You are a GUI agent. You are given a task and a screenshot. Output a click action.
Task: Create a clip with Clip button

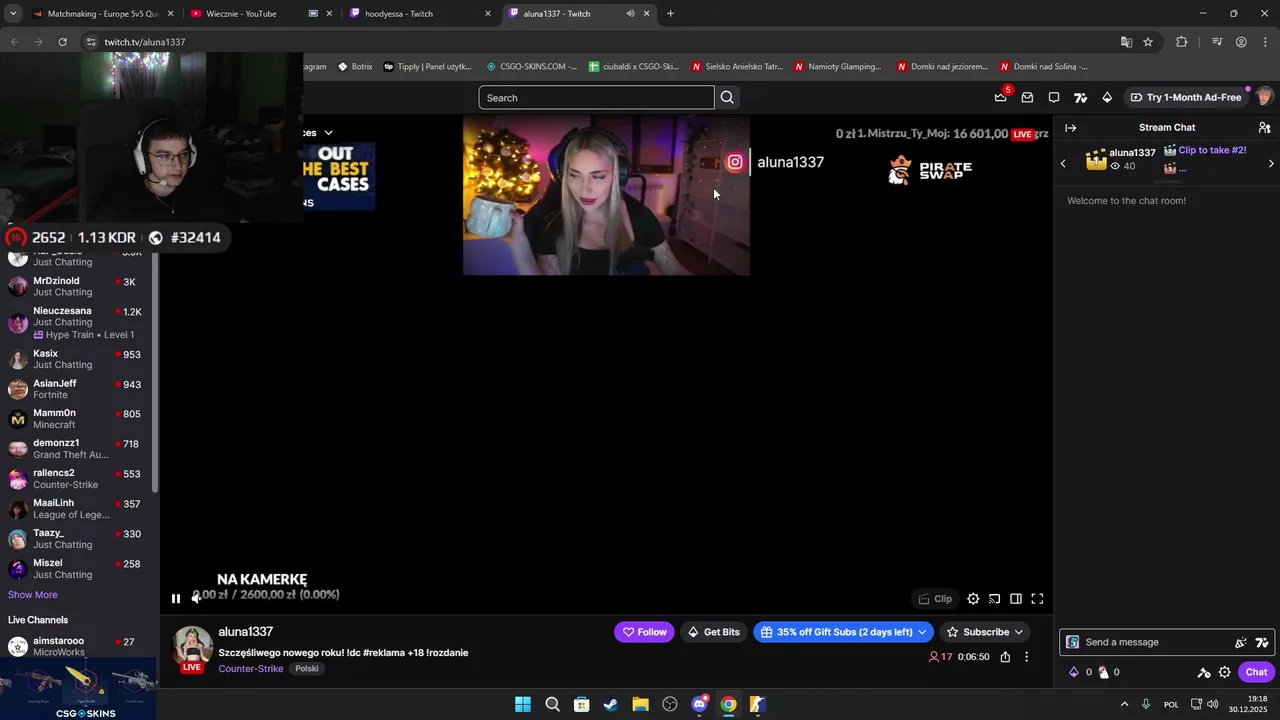[935, 599]
